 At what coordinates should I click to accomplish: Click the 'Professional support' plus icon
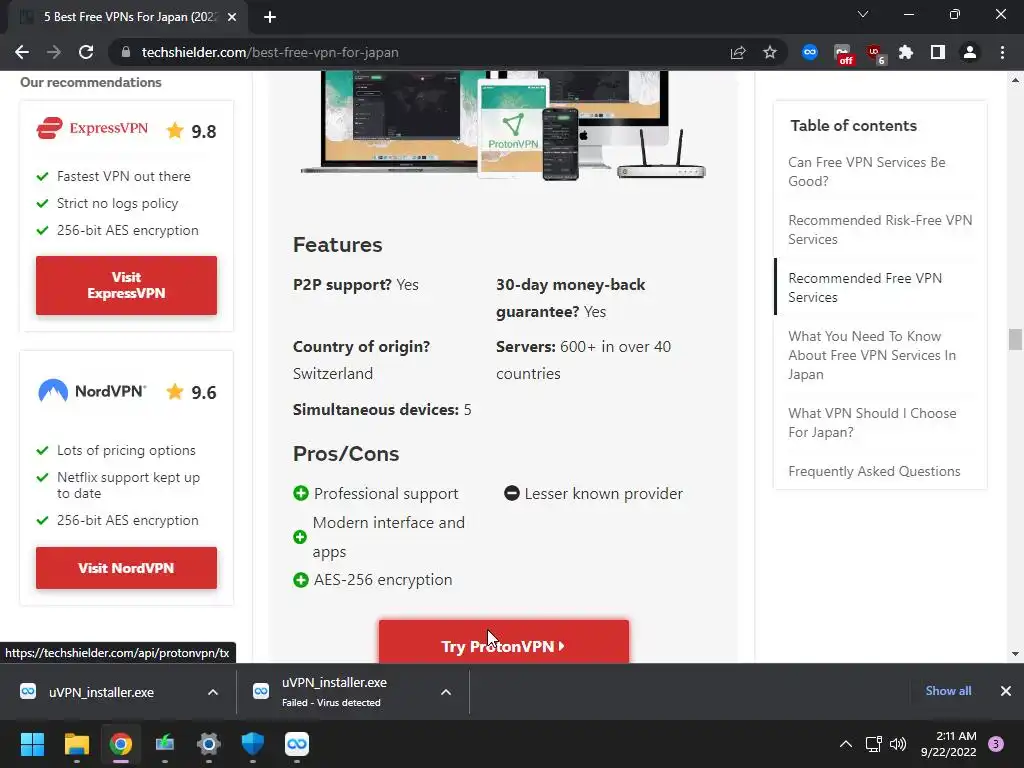coord(300,493)
